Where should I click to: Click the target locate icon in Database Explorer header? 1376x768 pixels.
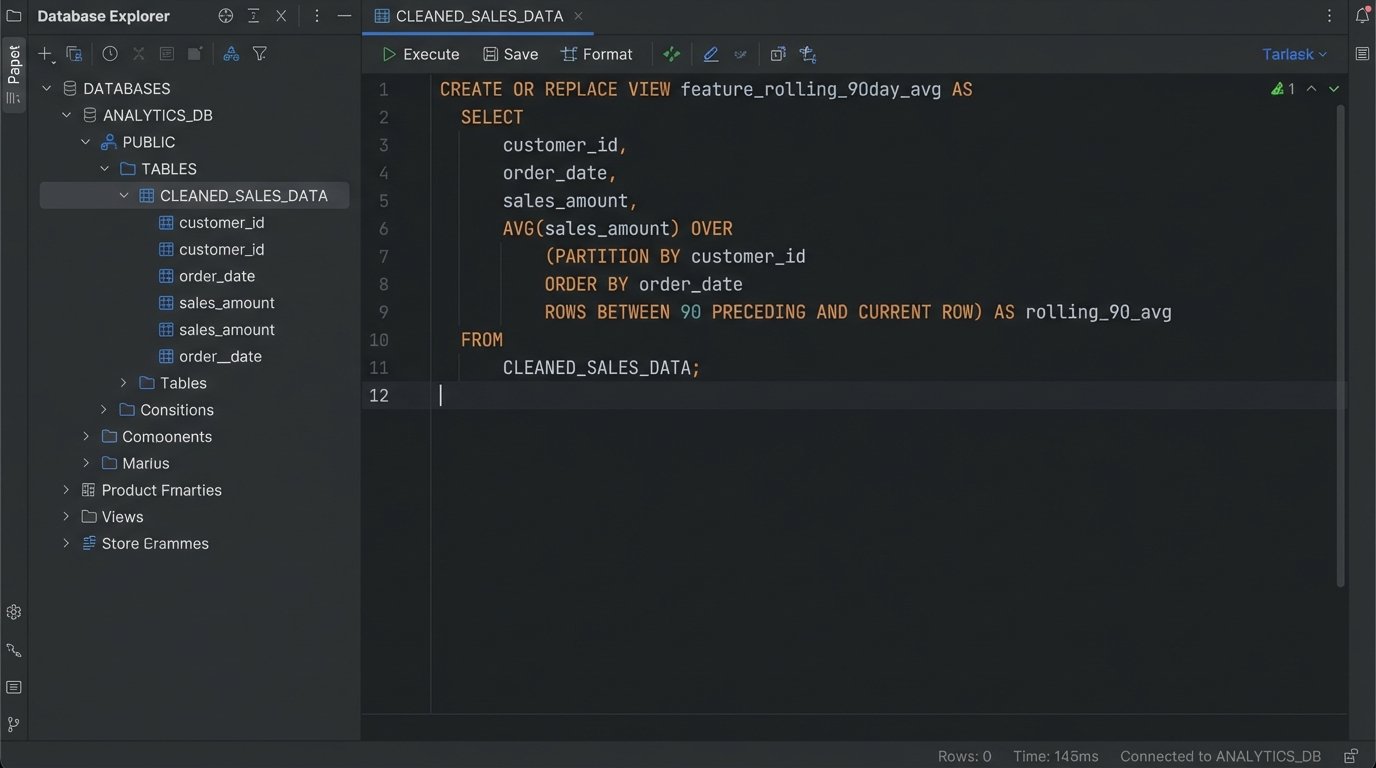click(x=226, y=16)
